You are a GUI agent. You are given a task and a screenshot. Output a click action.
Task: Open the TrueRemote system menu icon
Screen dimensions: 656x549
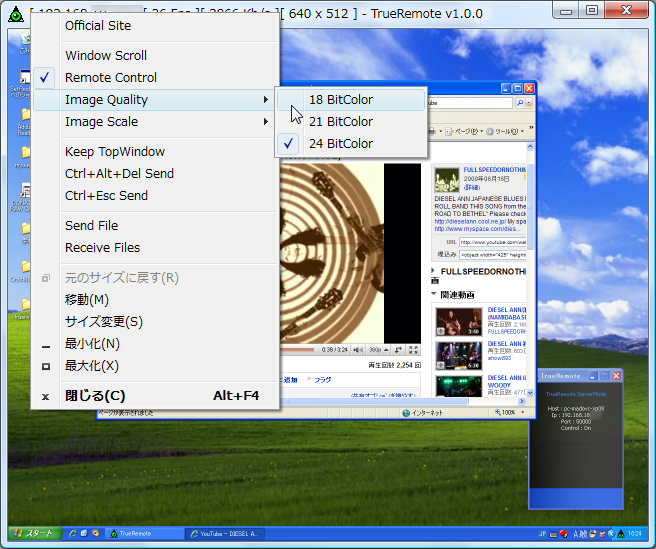(16, 14)
